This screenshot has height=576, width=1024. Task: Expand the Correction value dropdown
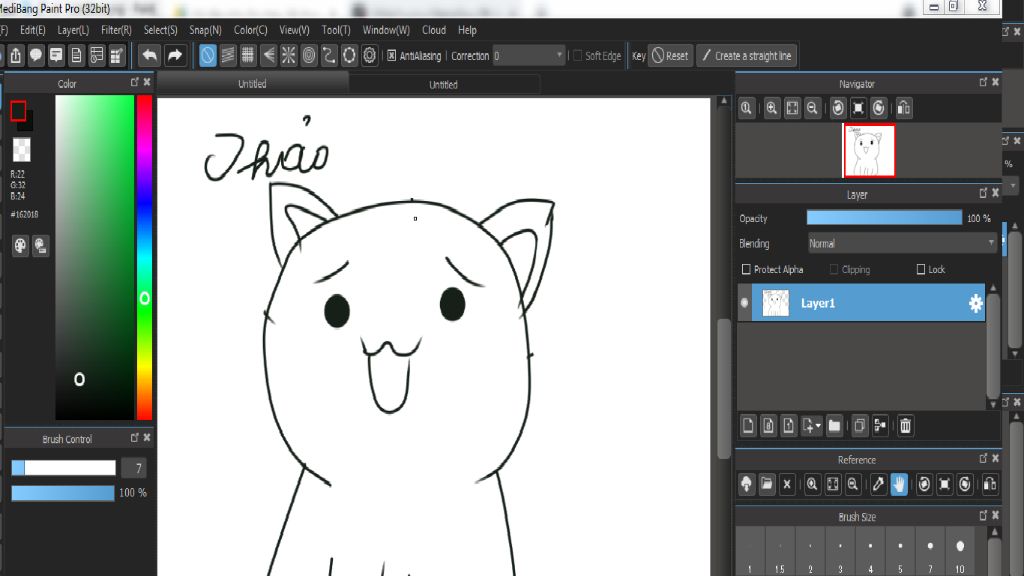click(559, 56)
